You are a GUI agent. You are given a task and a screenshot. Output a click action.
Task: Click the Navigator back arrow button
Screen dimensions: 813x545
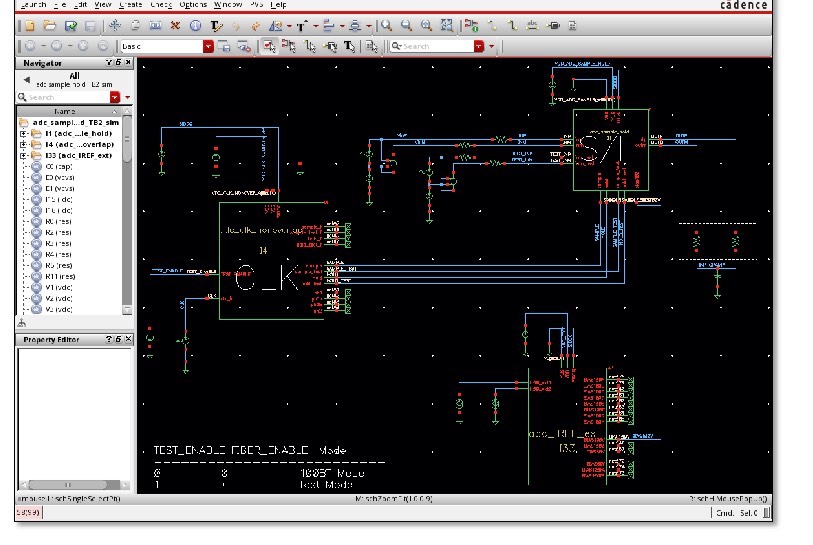point(26,79)
